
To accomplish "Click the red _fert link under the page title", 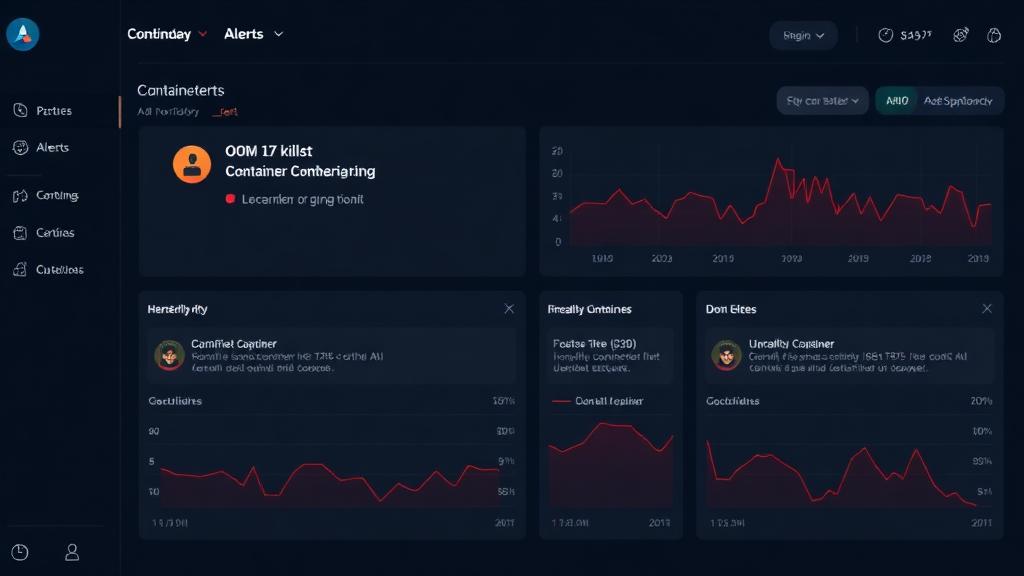I will coord(226,112).
